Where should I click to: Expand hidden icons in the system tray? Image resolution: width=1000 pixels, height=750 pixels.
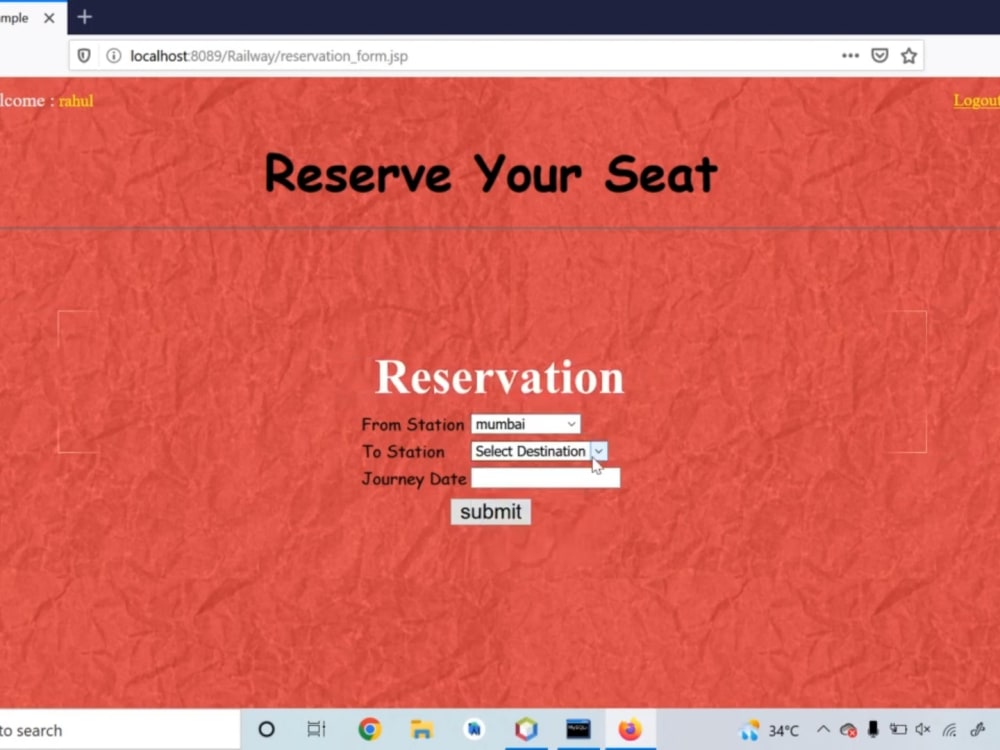(823, 729)
